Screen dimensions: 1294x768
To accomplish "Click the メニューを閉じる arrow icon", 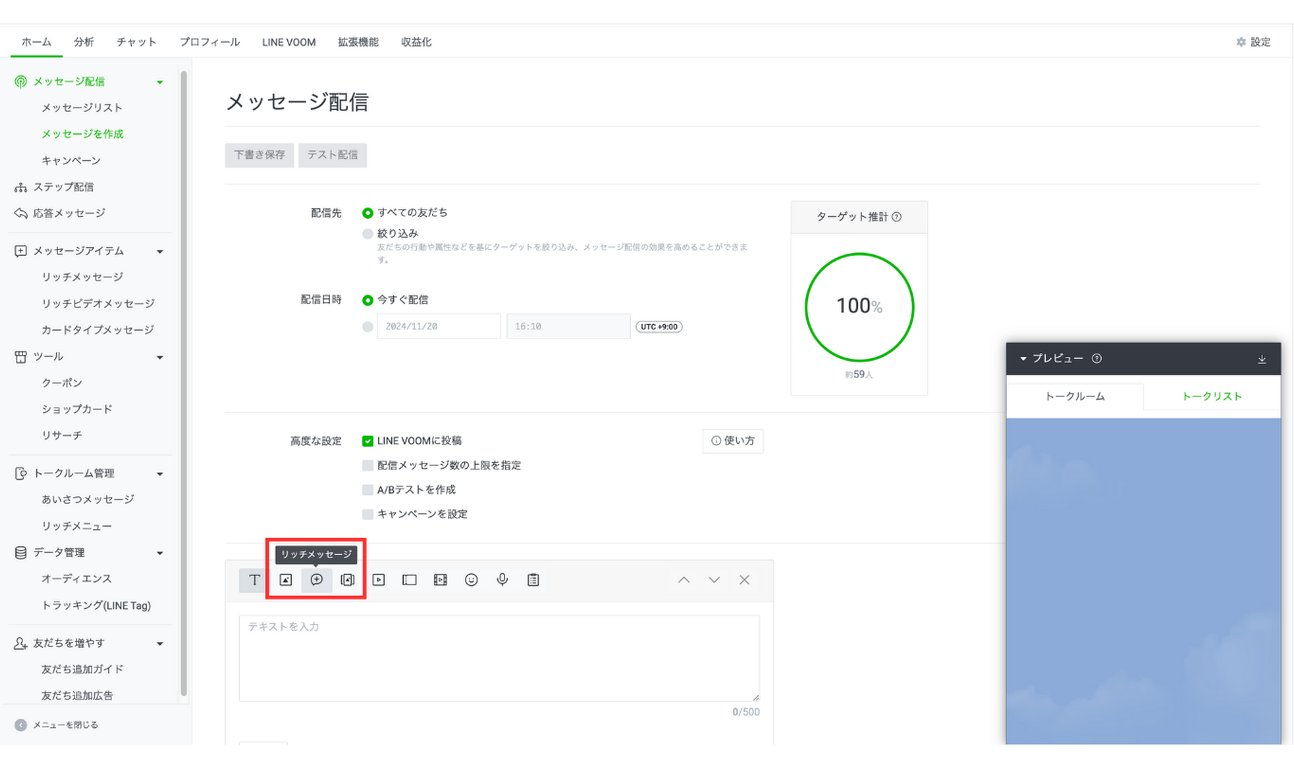I will pyautogui.click(x=21, y=725).
